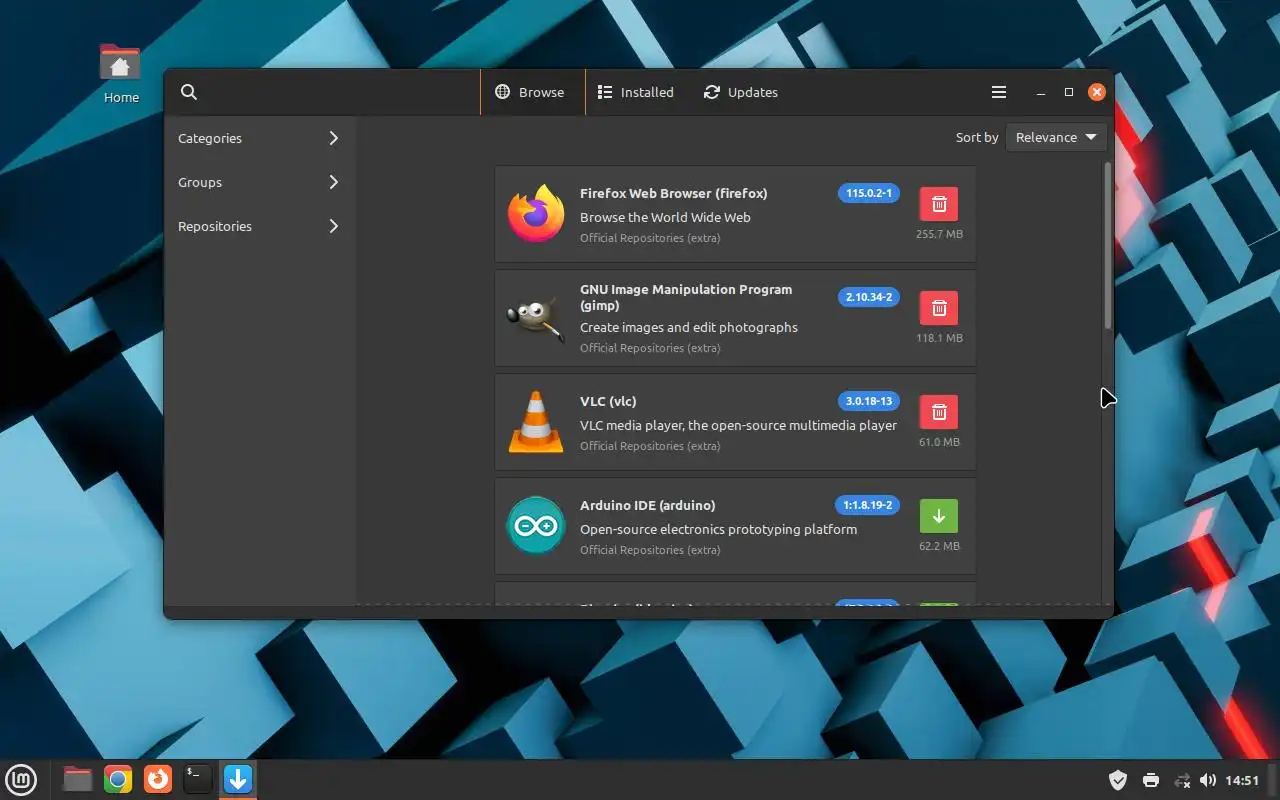Click GIMP version badge 2.10.34-2
This screenshot has height=800, width=1280.
click(x=869, y=297)
